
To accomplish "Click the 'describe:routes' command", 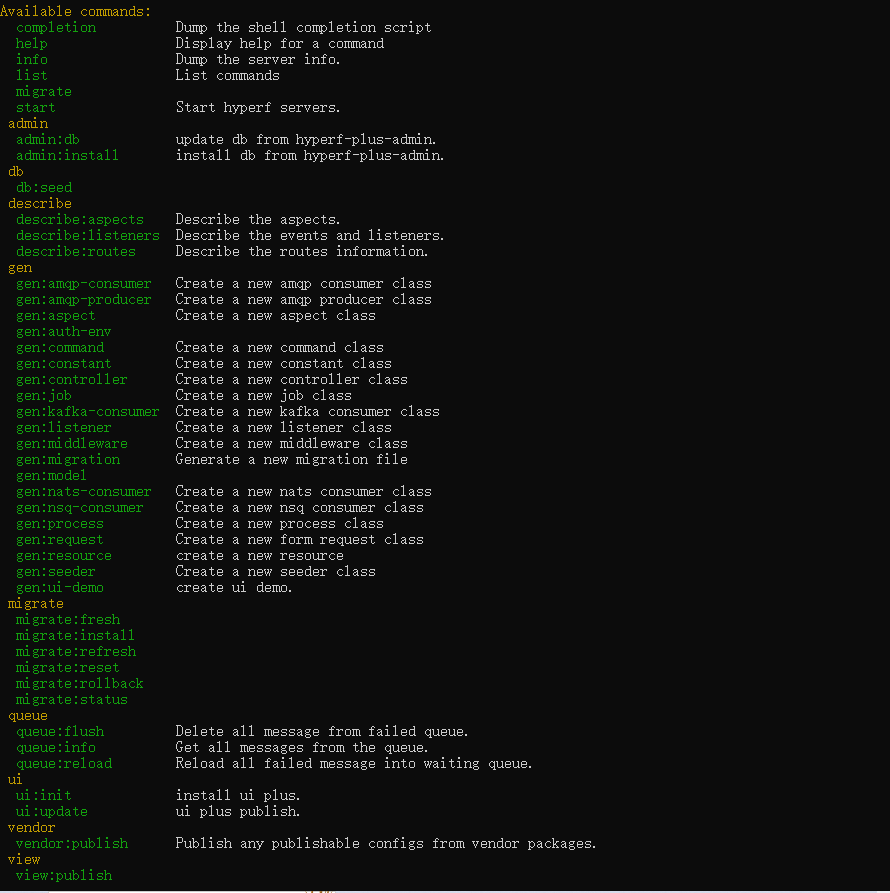I will tap(76, 251).
